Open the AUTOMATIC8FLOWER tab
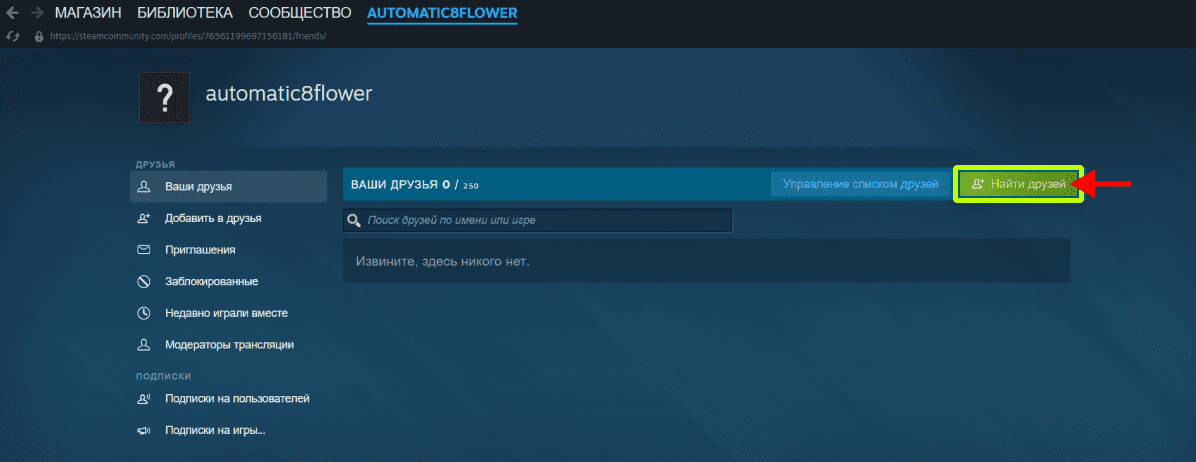This screenshot has height=462, width=1196. (x=442, y=13)
